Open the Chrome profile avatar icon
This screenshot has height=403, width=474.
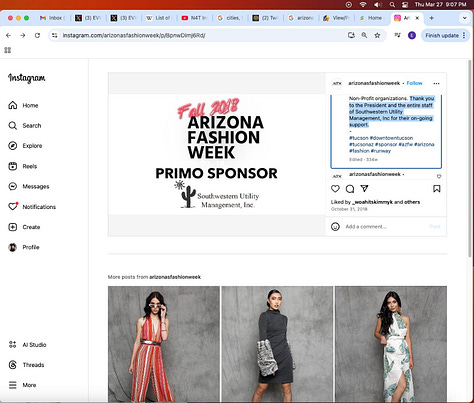point(412,35)
